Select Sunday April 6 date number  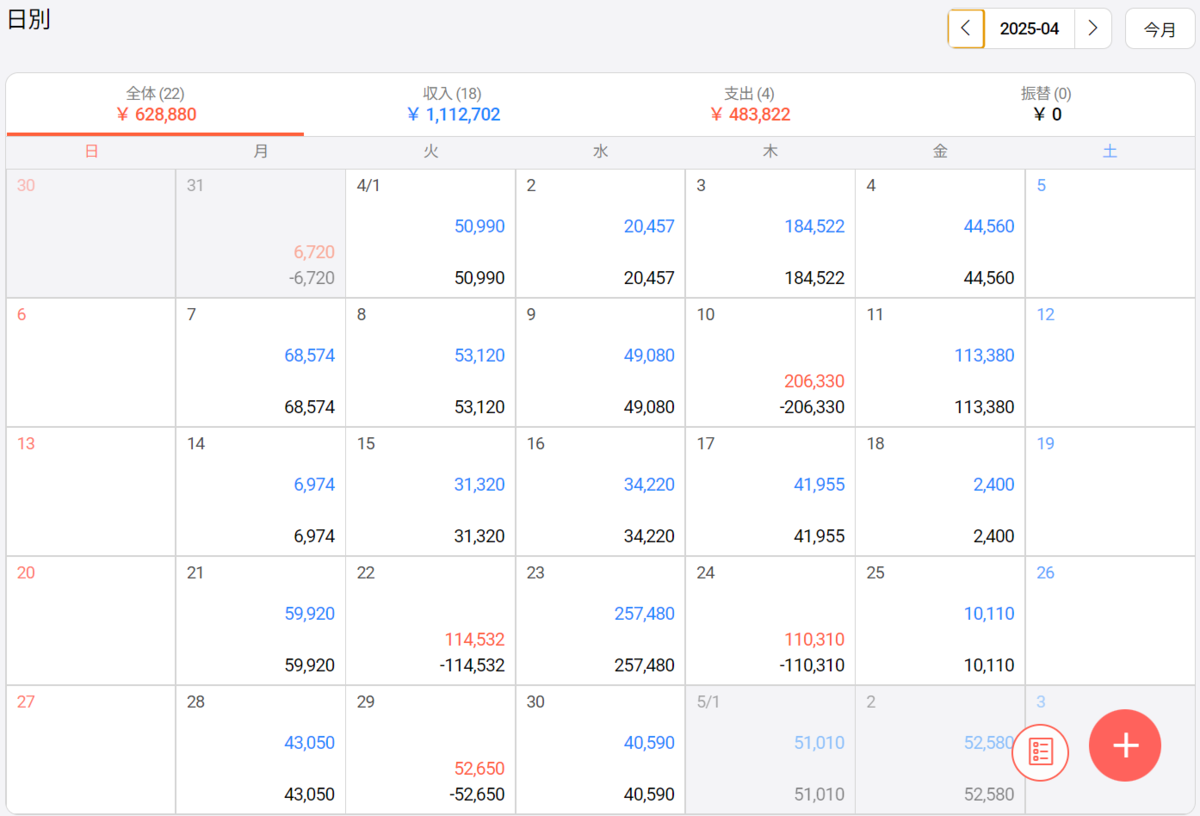[22, 314]
